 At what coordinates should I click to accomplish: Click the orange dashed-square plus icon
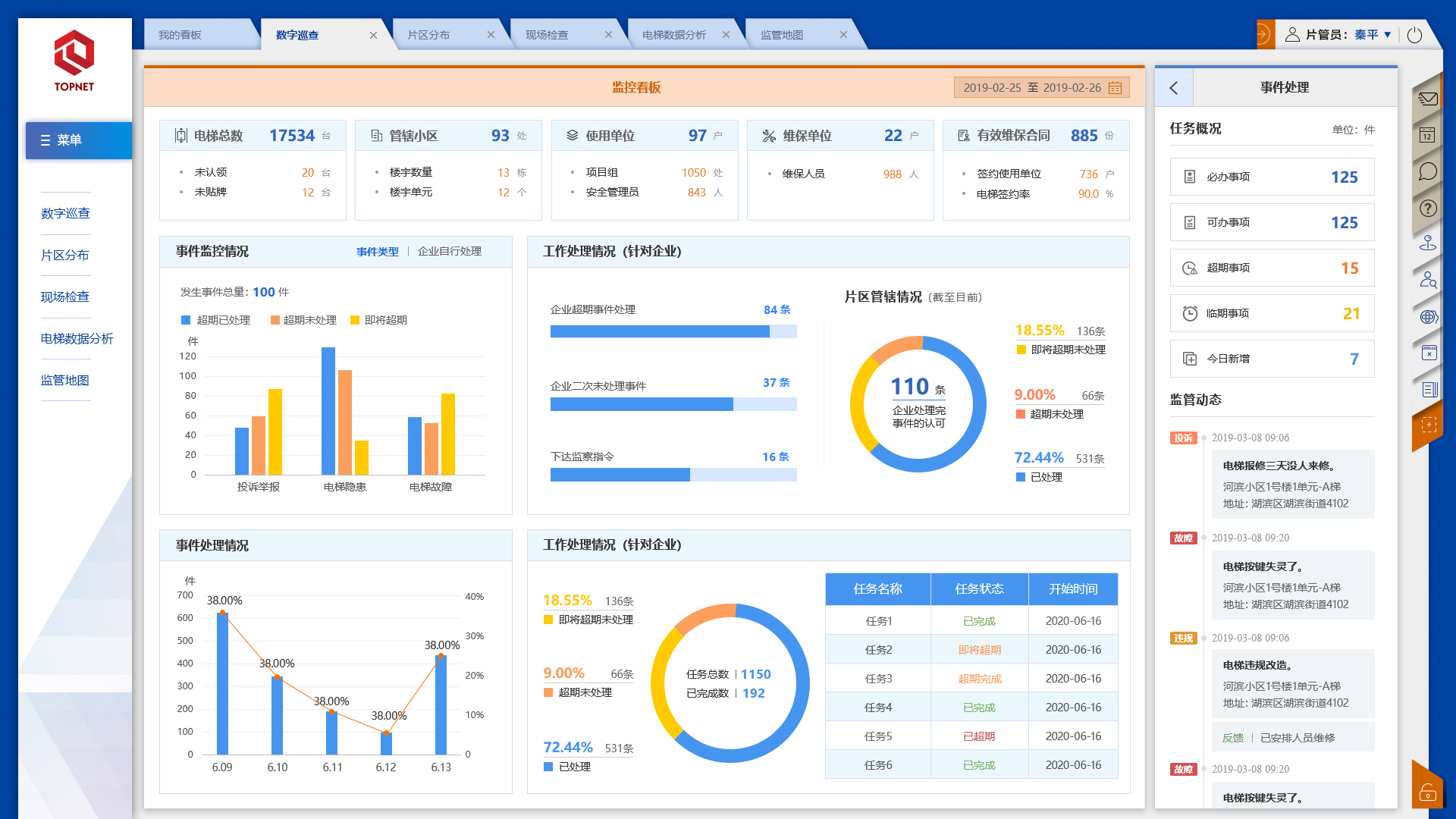(1429, 425)
